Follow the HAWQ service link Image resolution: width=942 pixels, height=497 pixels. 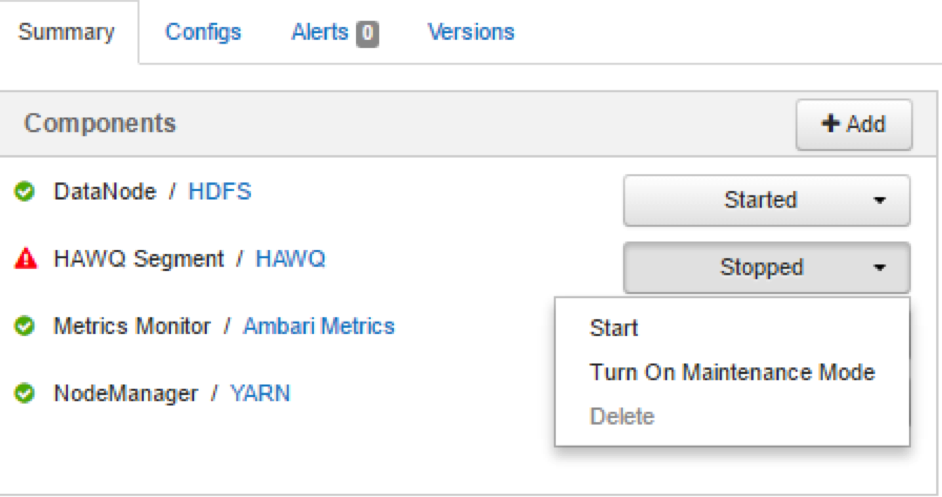pos(290,259)
